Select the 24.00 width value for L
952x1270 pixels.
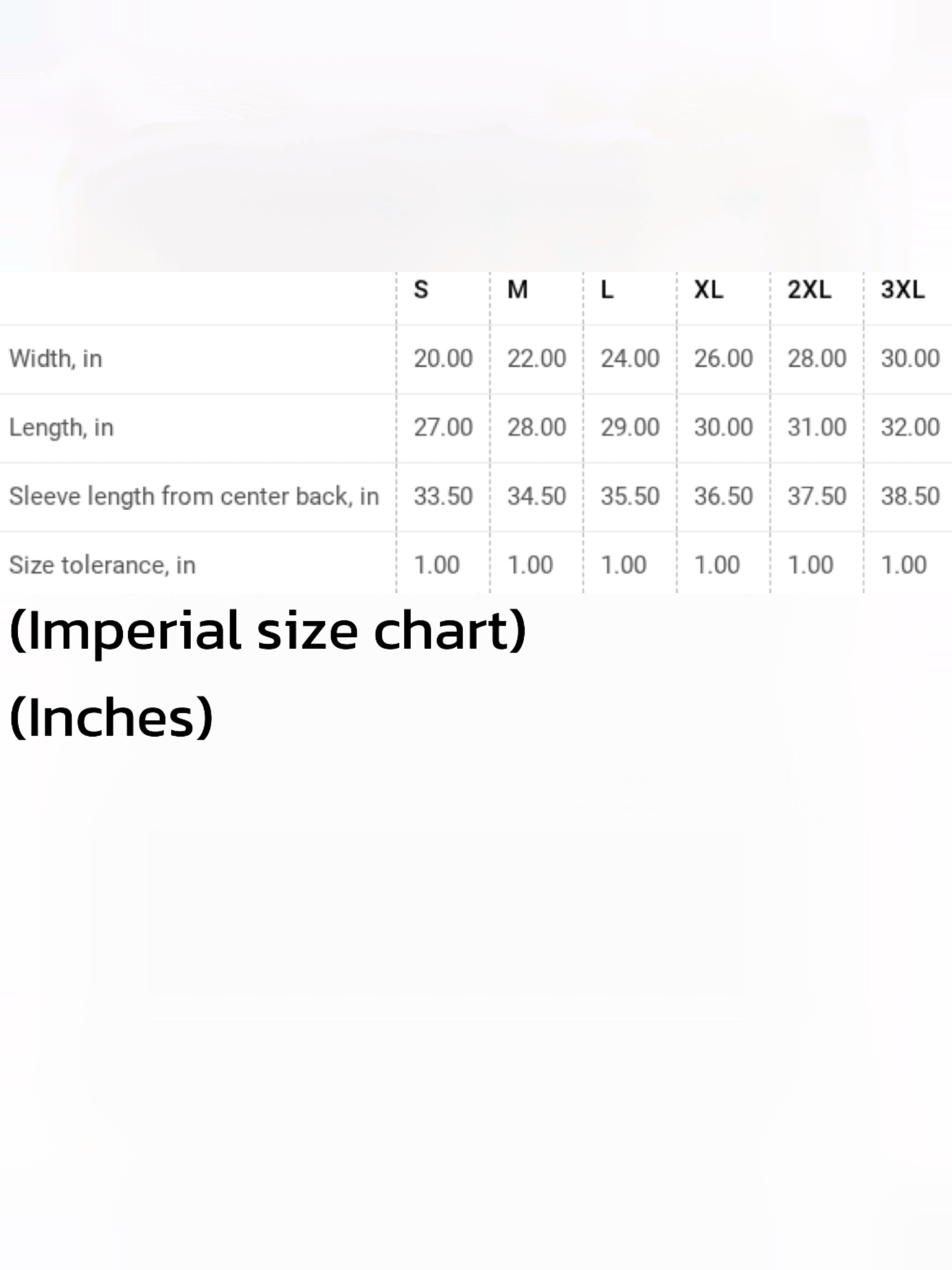pos(630,359)
